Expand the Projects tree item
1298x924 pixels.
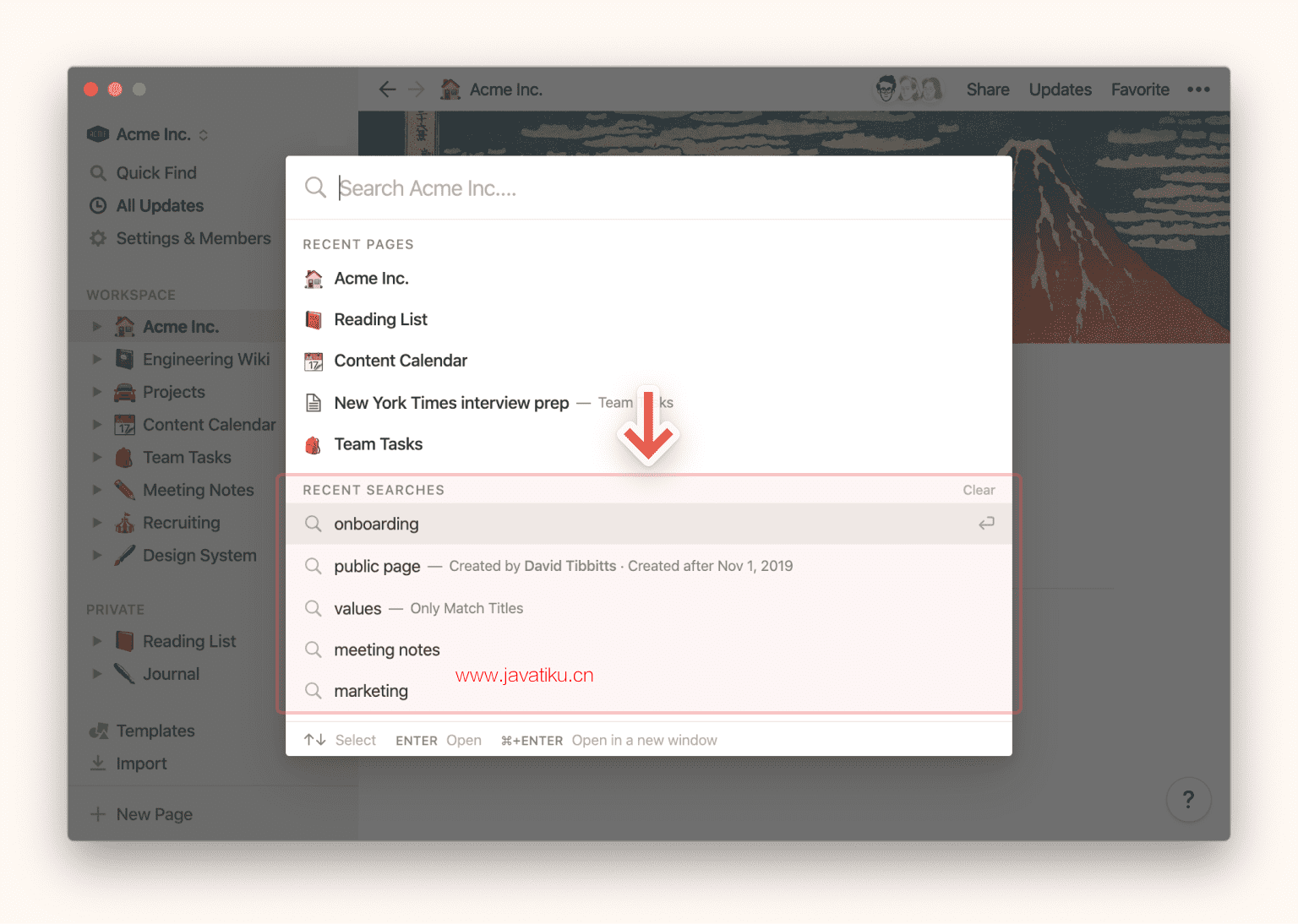[x=96, y=392]
